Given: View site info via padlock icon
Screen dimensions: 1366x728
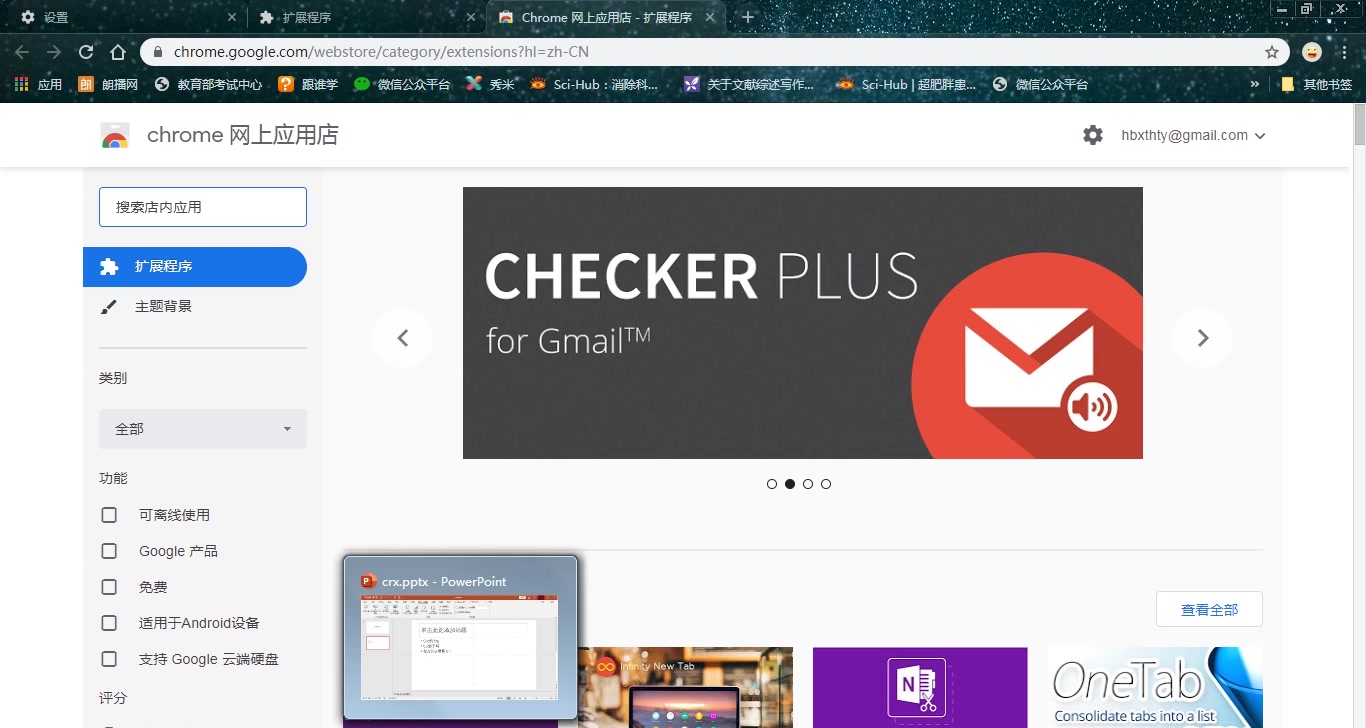Looking at the screenshot, I should click(x=158, y=52).
